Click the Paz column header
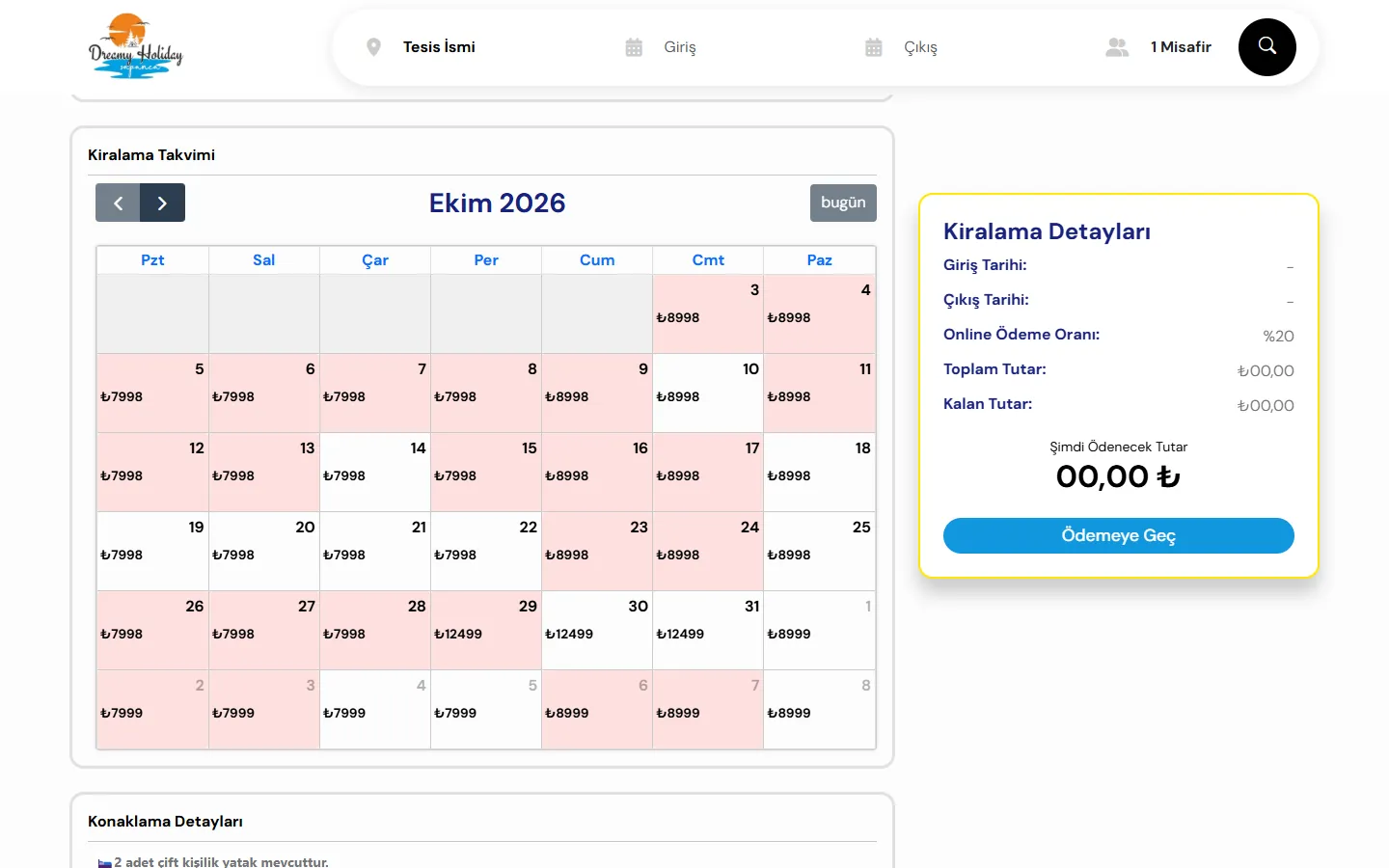 819,260
